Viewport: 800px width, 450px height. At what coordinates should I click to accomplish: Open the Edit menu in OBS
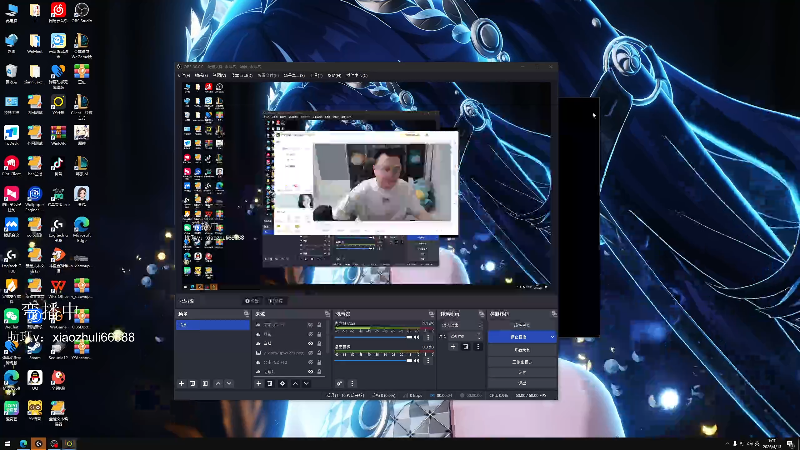pyautogui.click(x=201, y=75)
